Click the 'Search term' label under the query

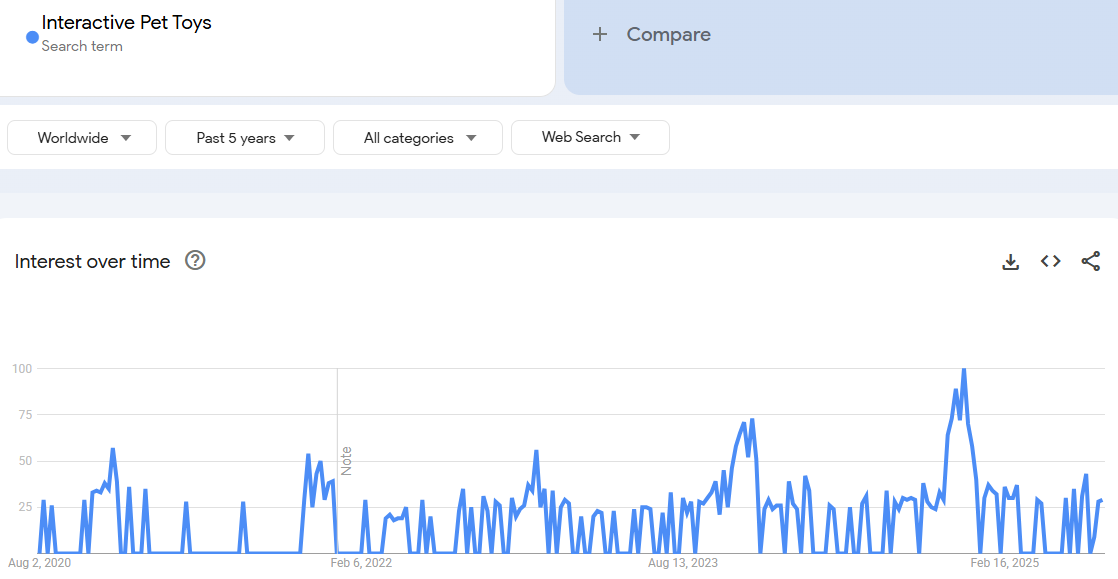[82, 47]
